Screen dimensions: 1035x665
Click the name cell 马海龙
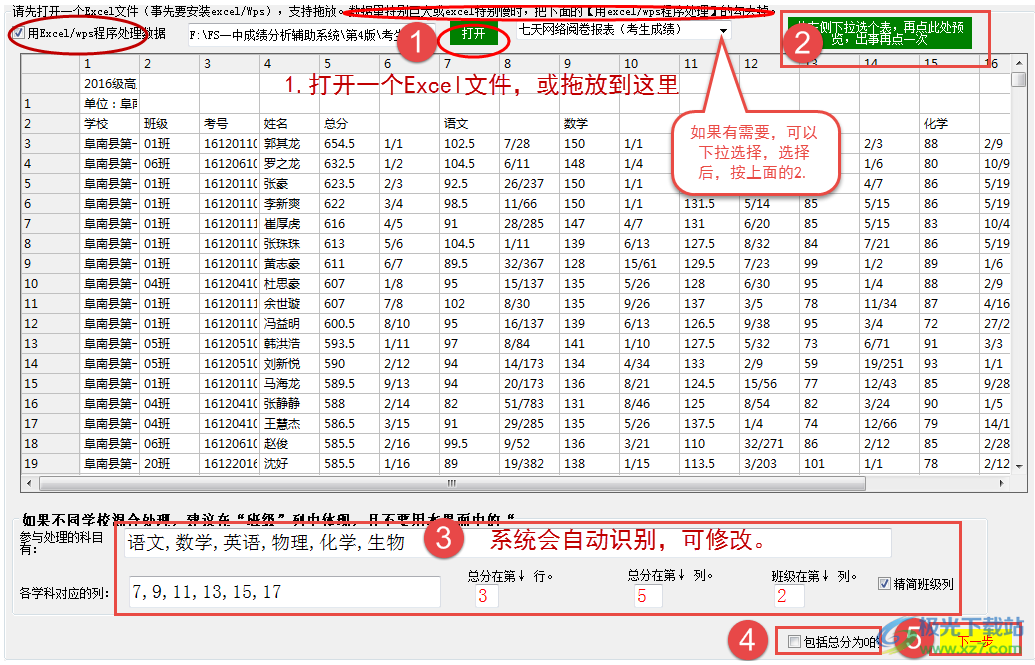click(x=290, y=384)
